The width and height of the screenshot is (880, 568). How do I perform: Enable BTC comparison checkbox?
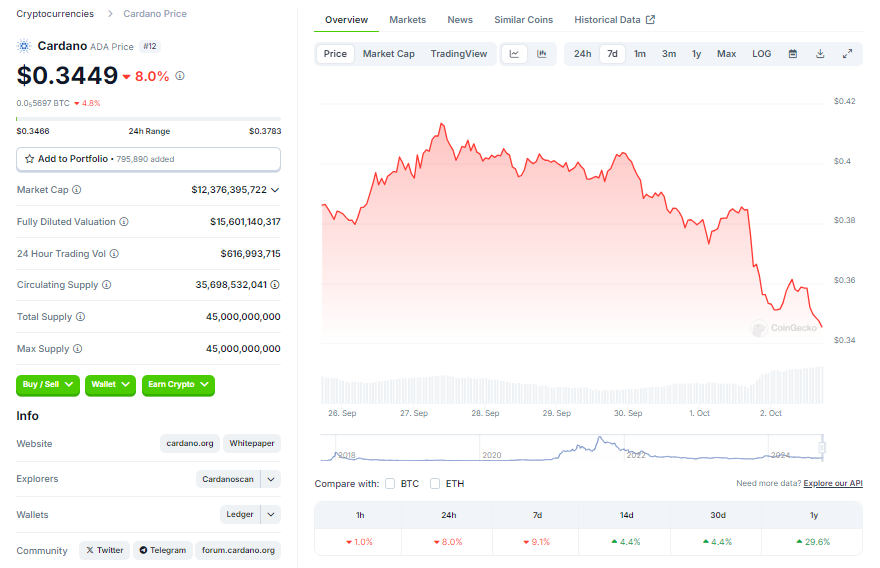[390, 484]
